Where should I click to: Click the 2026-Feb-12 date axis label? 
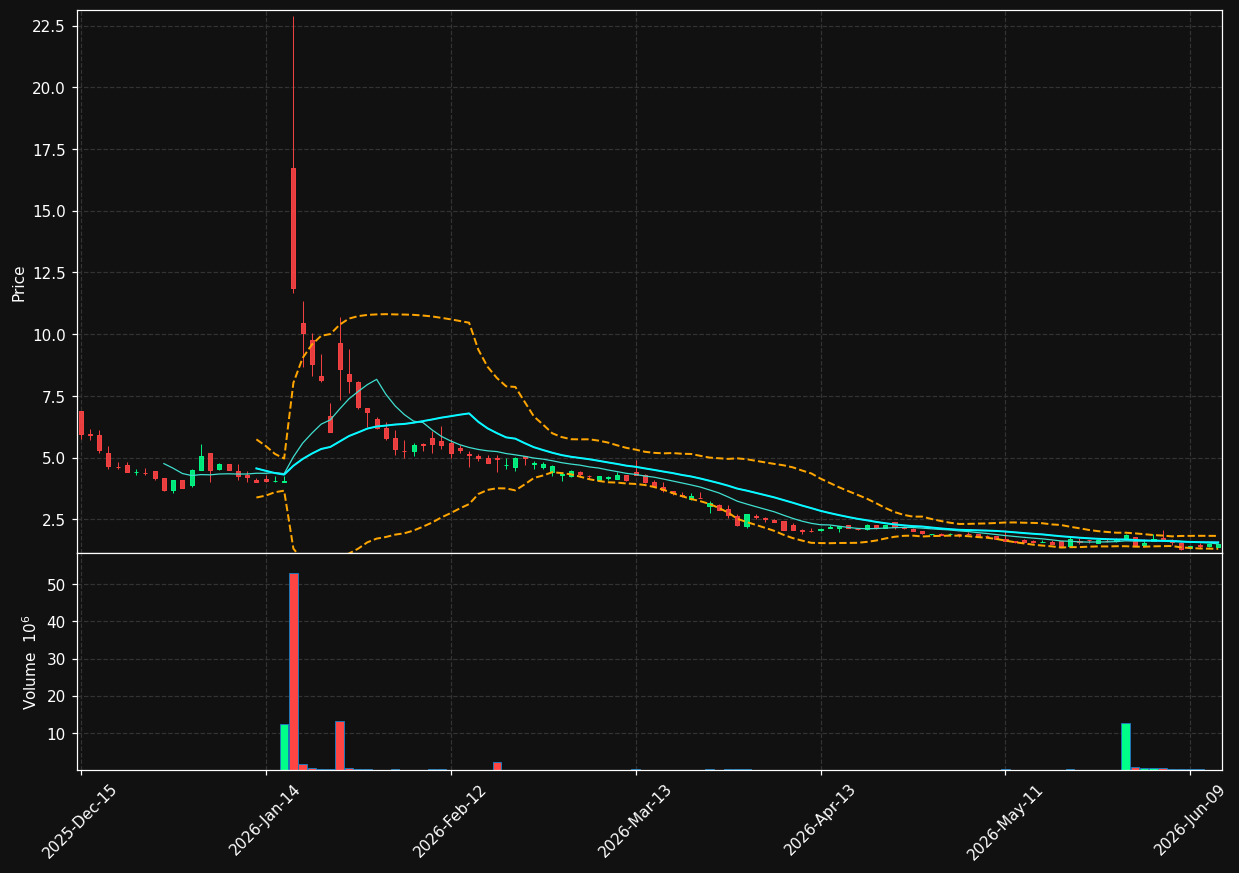[x=450, y=821]
